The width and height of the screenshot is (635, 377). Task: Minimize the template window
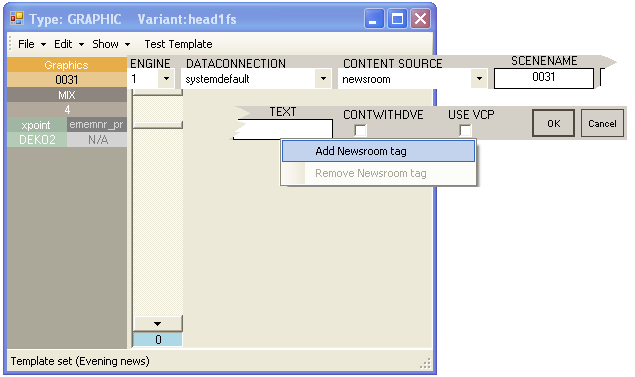[374, 19]
